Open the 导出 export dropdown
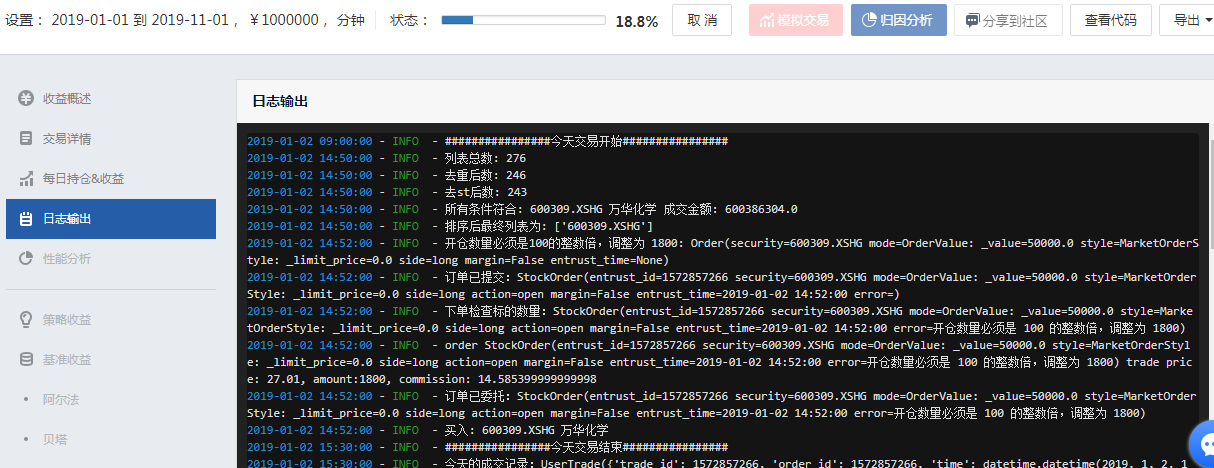Screen dimensions: 1214x468 1188,20
